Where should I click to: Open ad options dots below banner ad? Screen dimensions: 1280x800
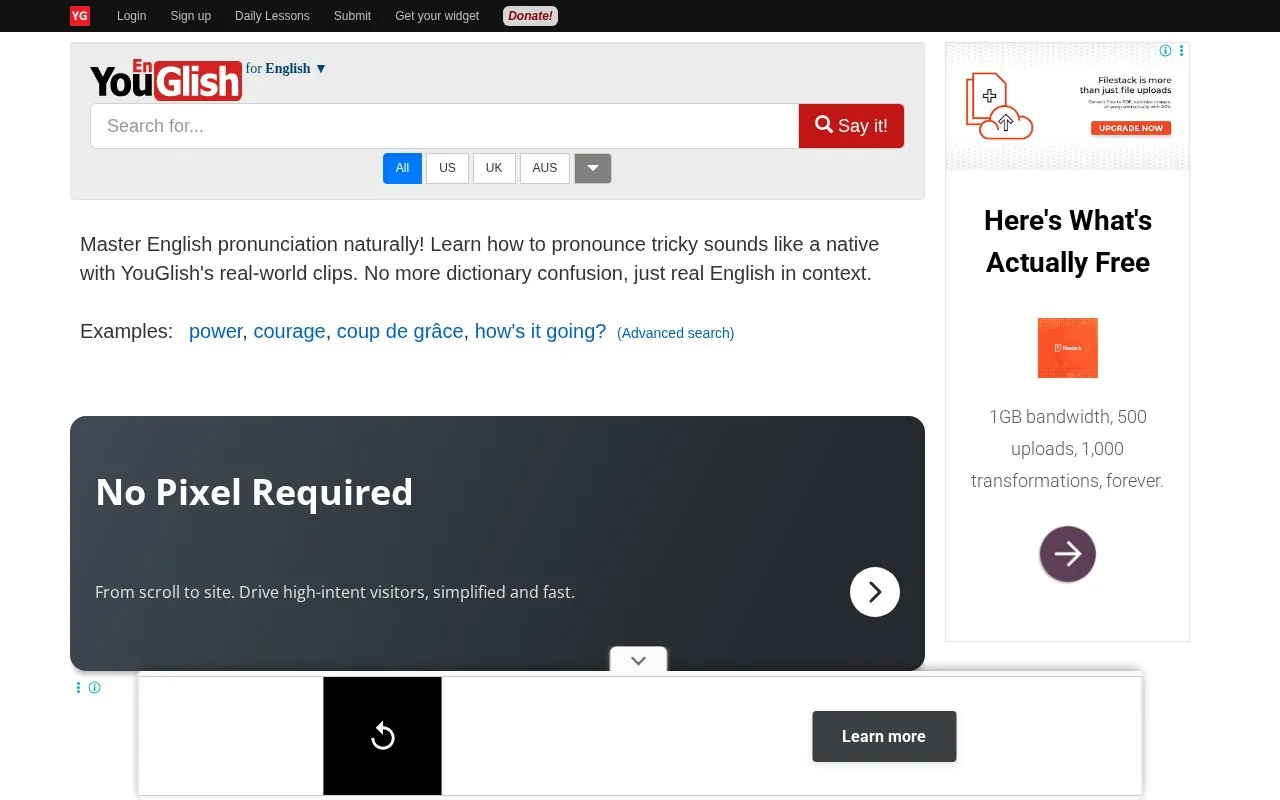click(x=78, y=687)
